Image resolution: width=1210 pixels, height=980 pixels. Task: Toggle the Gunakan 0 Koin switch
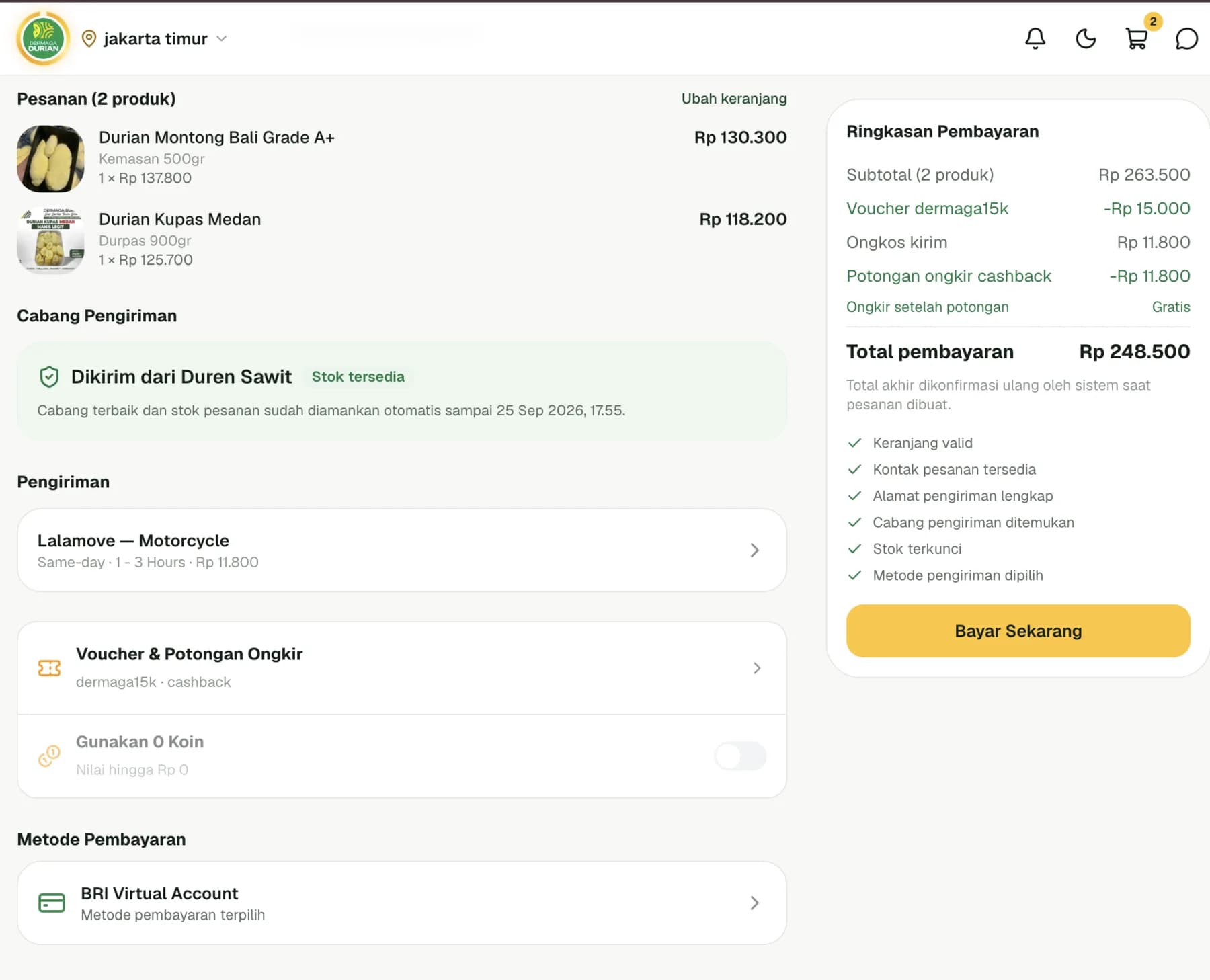(x=740, y=756)
